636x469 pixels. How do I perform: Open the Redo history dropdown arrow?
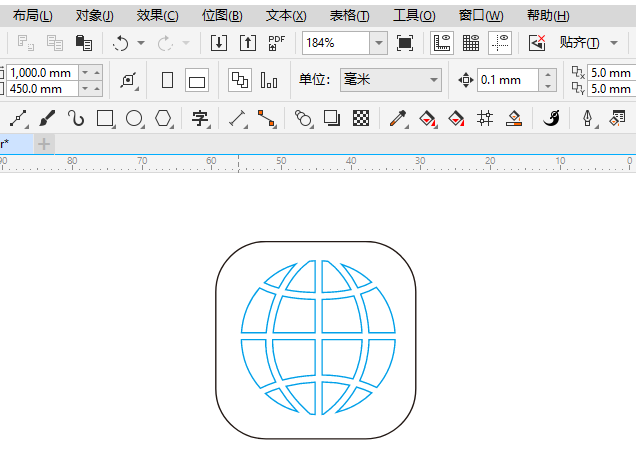[186, 43]
